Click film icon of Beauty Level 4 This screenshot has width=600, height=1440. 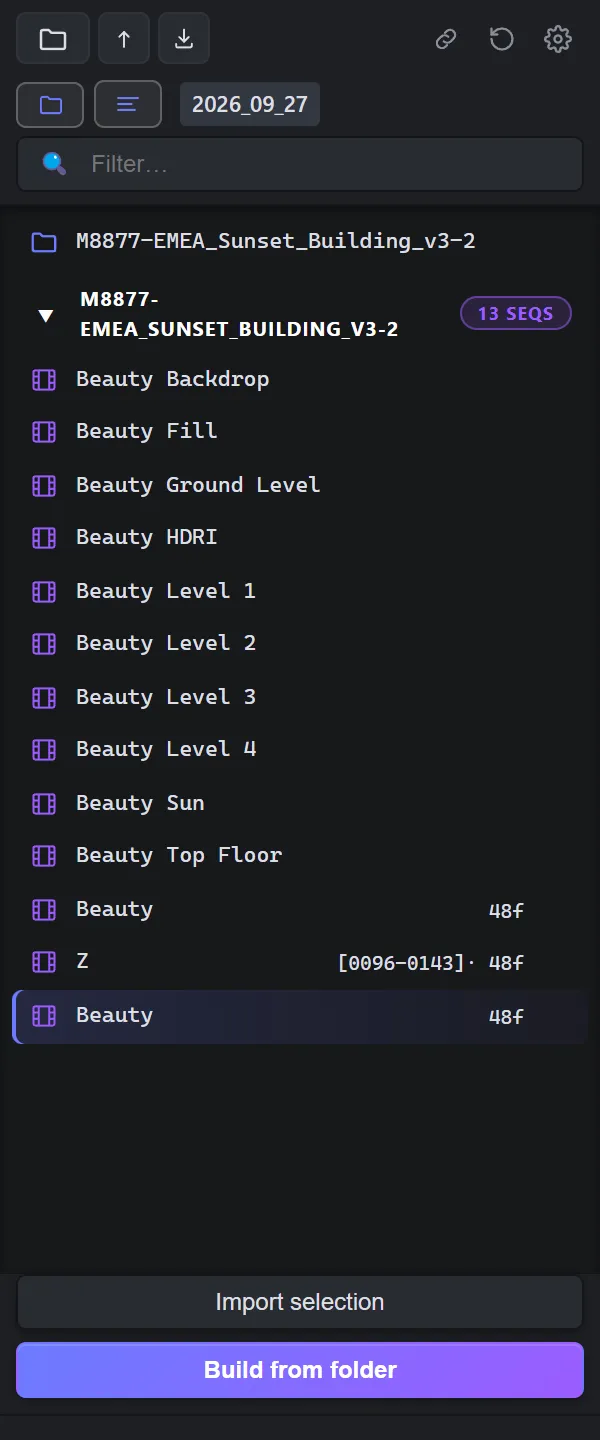[44, 749]
